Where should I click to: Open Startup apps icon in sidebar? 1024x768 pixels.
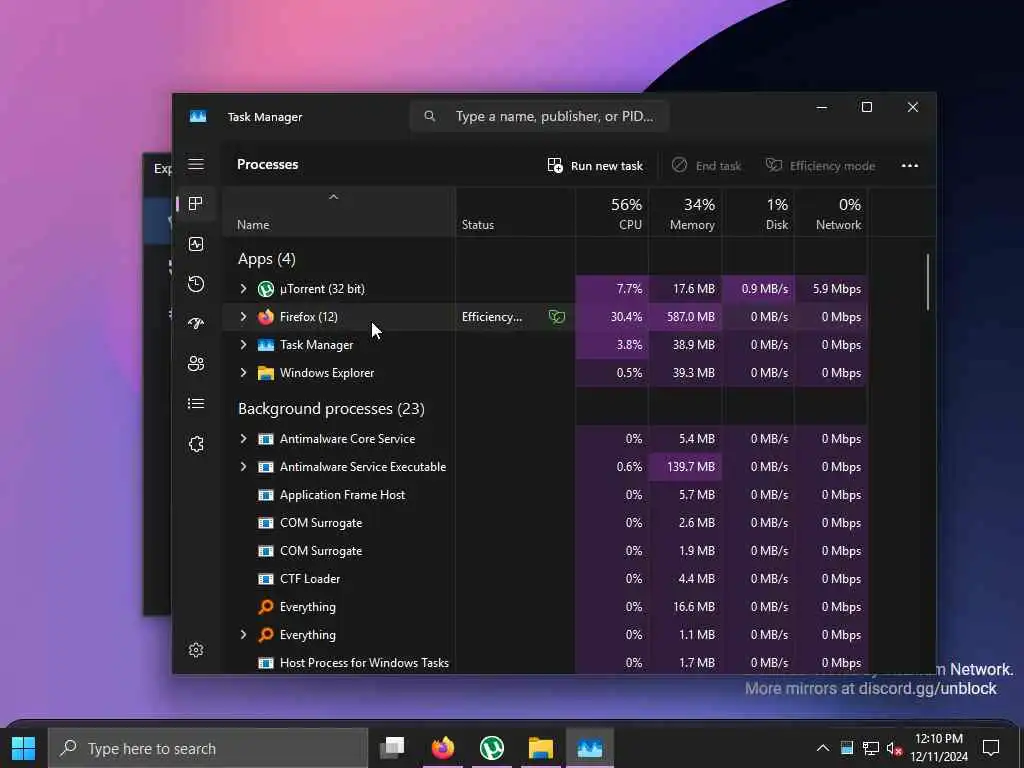(196, 324)
